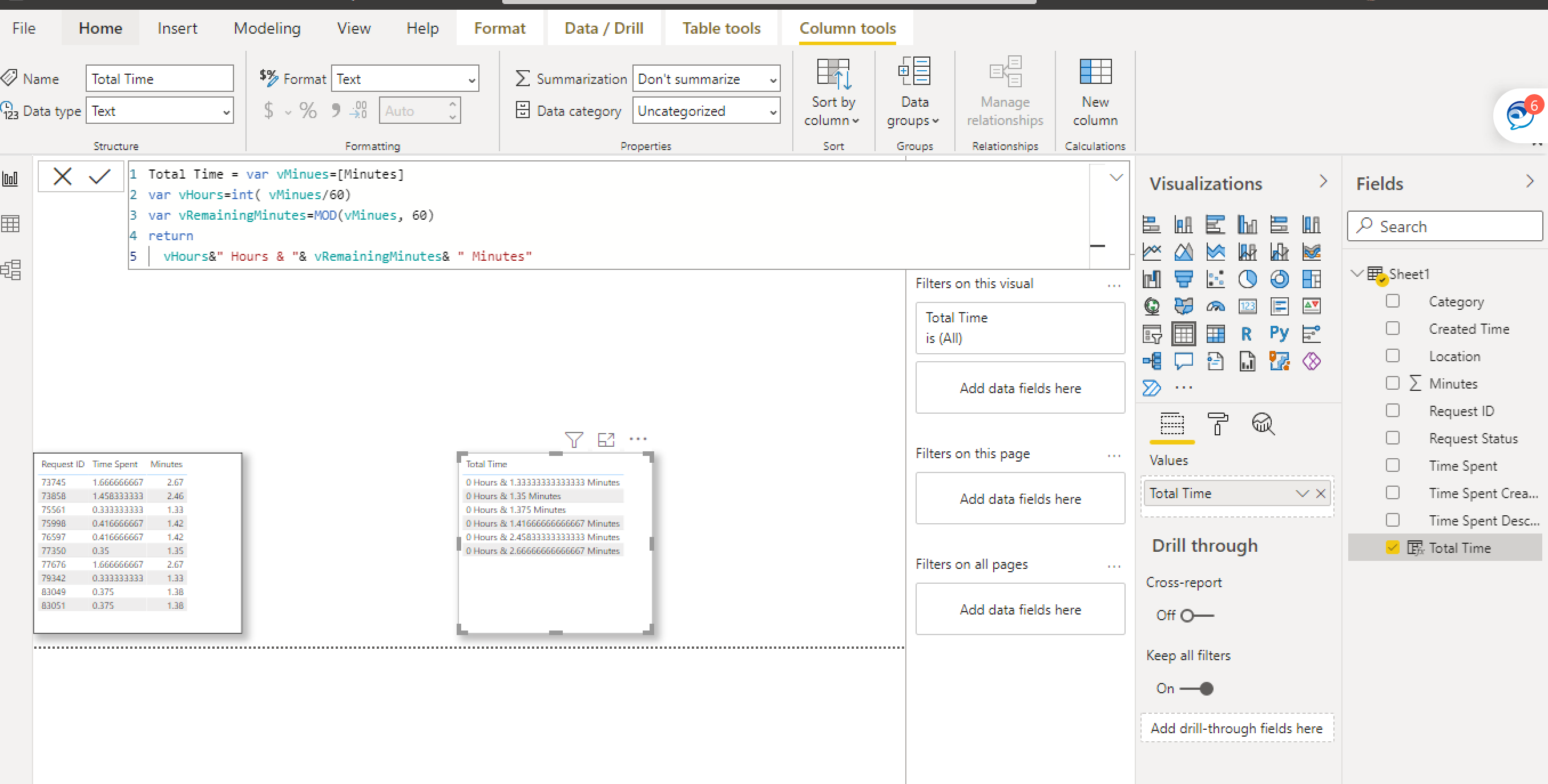Image resolution: width=1548 pixels, height=784 pixels.
Task: Pick the Scatter chart visualization
Action: 1216,279
